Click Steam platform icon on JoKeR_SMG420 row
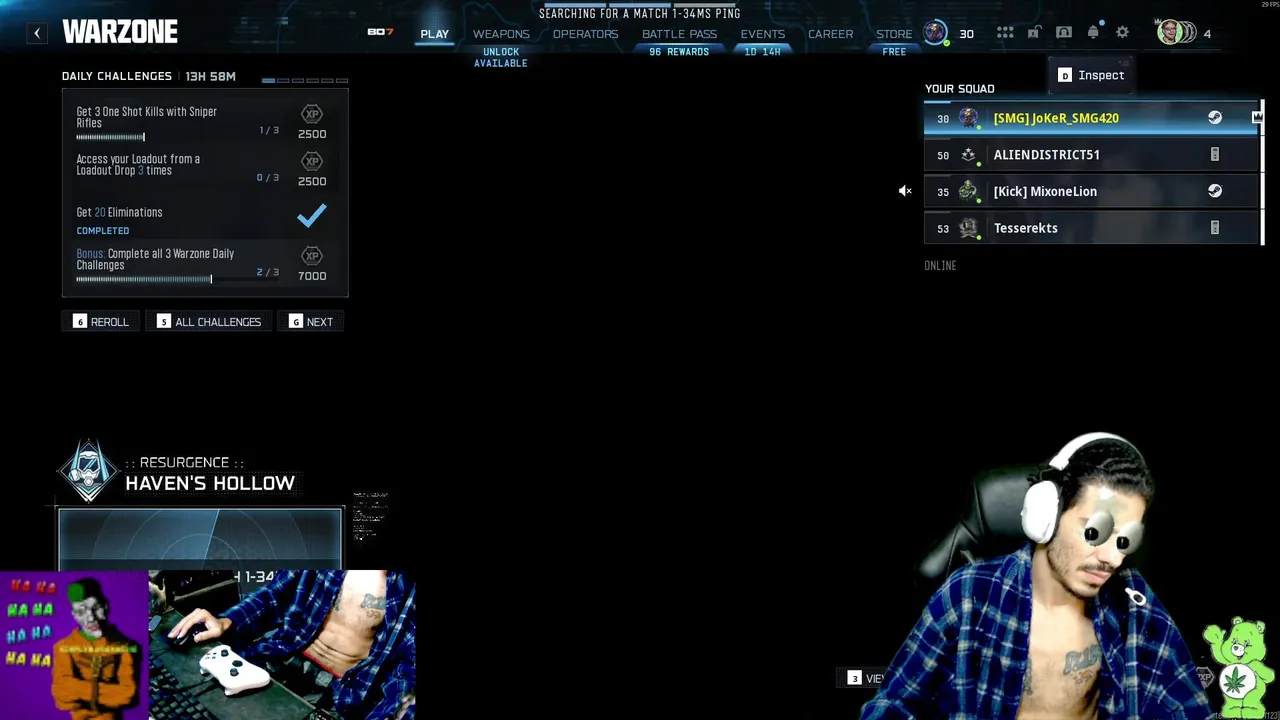The width and height of the screenshot is (1280, 720). (x=1215, y=118)
